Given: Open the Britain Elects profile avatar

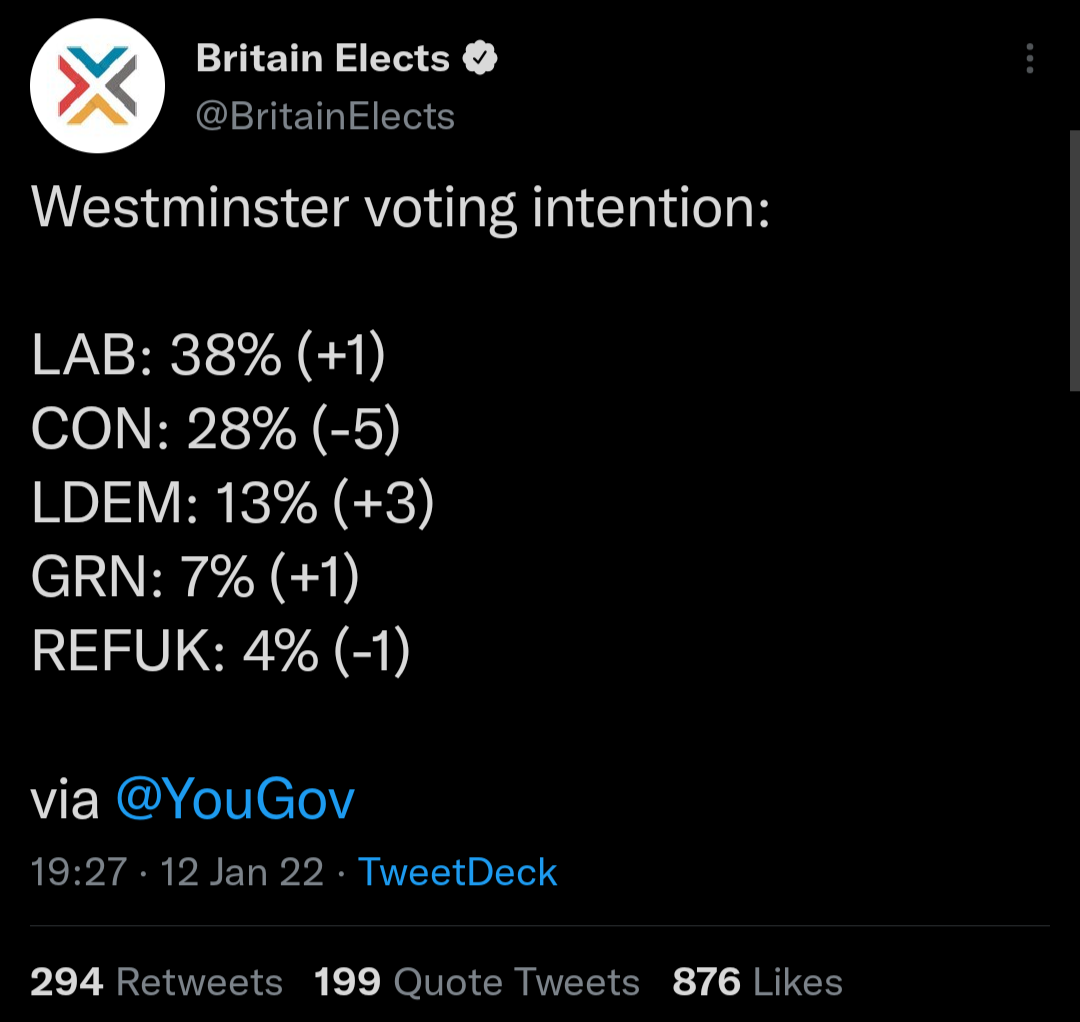Looking at the screenshot, I should (x=97, y=86).
